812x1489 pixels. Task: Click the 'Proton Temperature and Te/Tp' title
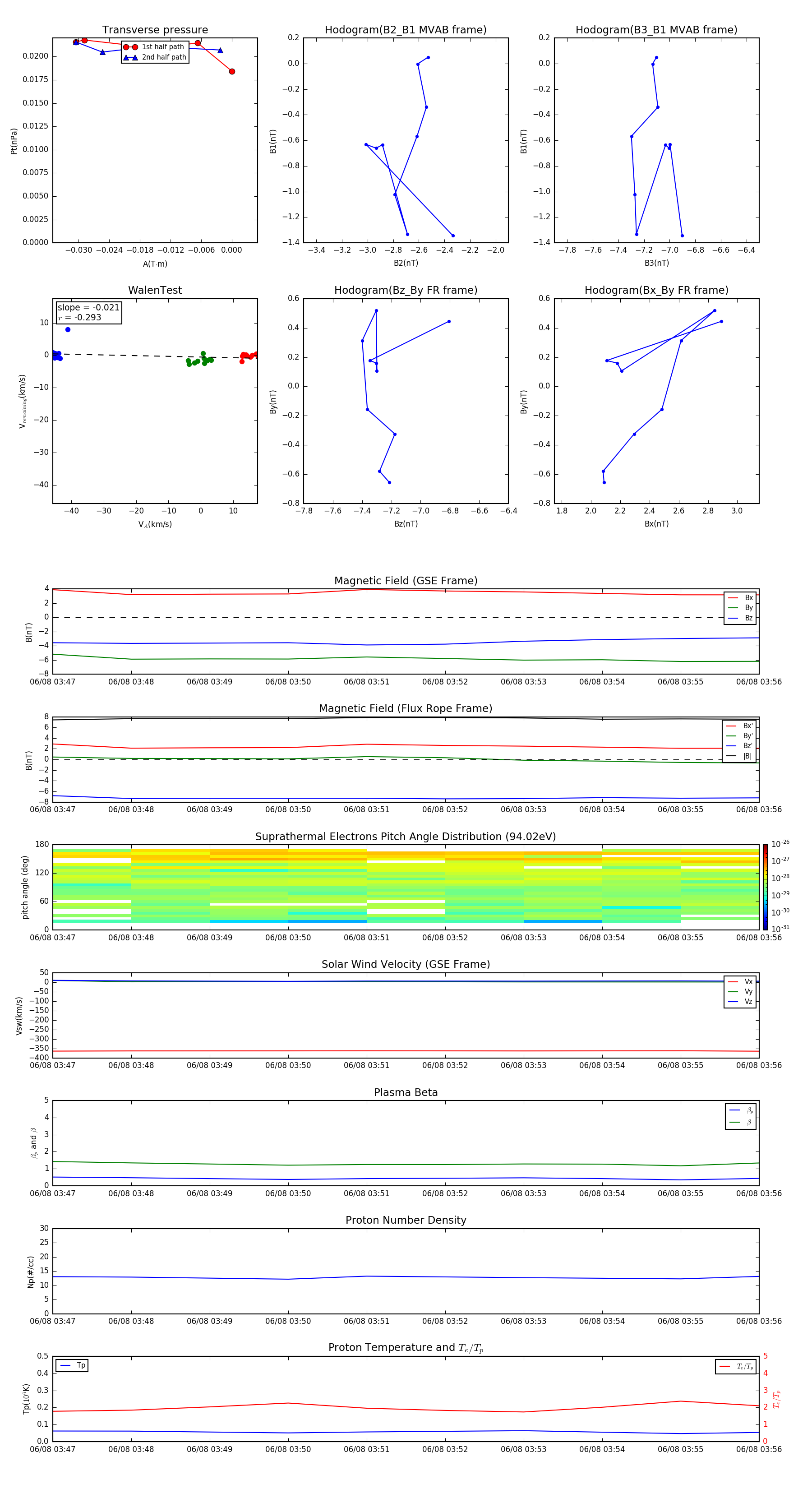click(406, 1348)
